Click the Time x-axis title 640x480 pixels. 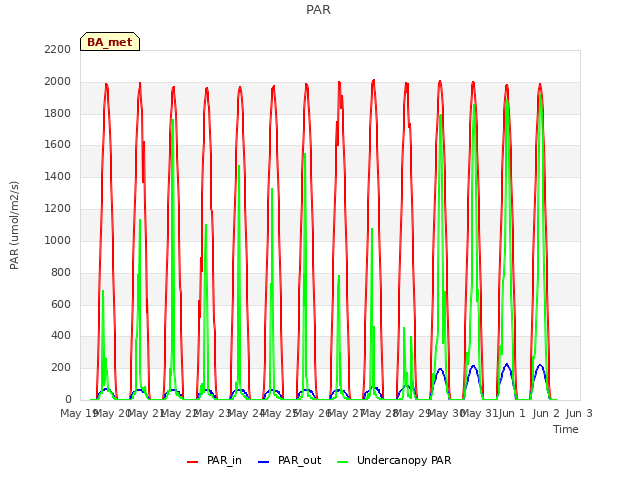pyautogui.click(x=566, y=429)
